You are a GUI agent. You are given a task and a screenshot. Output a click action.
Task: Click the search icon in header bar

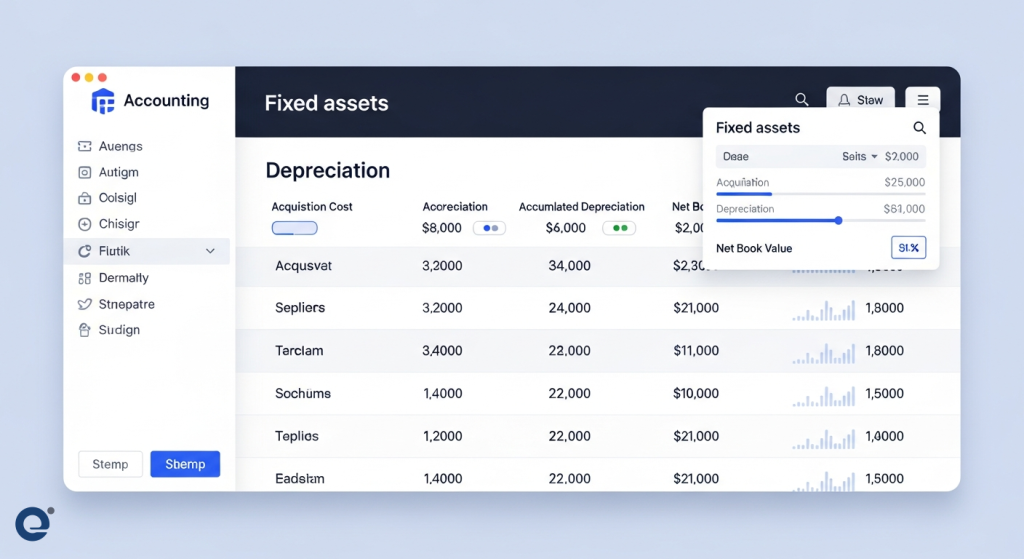click(x=801, y=100)
